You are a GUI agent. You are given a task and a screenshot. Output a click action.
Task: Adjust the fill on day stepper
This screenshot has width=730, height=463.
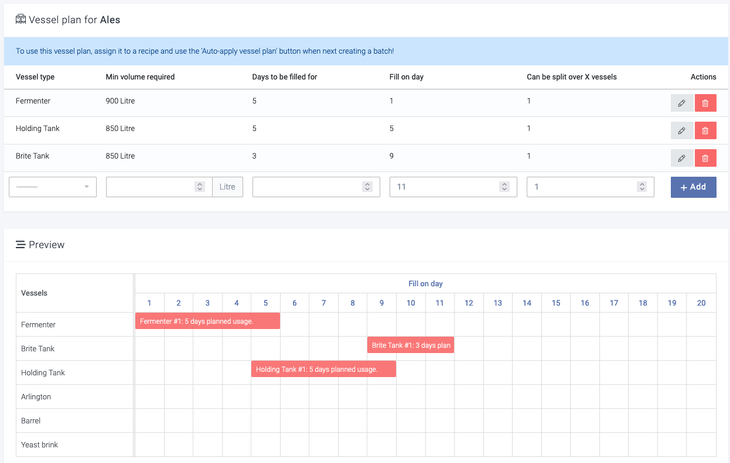(504, 187)
